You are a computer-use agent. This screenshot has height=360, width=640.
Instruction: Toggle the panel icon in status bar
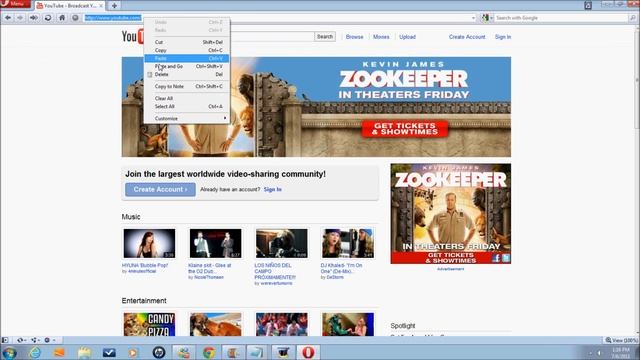[5, 340]
